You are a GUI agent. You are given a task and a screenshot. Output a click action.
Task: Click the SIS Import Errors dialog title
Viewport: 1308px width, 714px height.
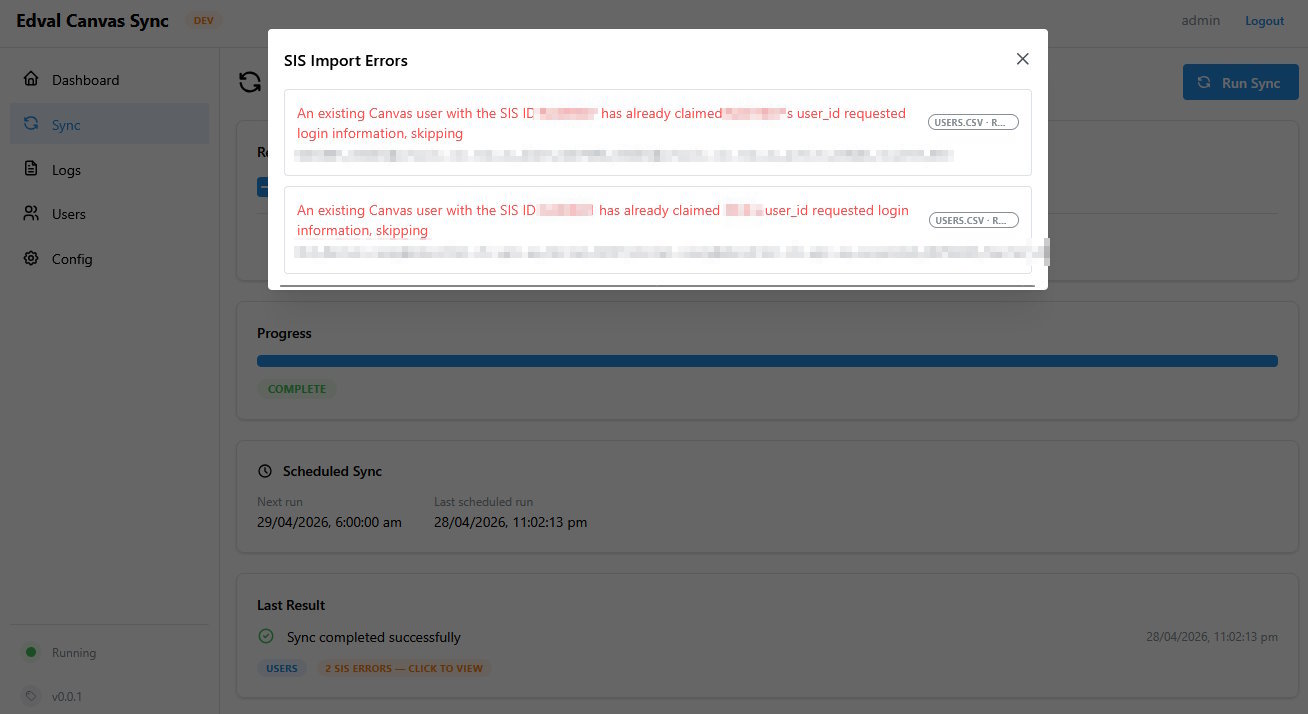[x=346, y=60]
